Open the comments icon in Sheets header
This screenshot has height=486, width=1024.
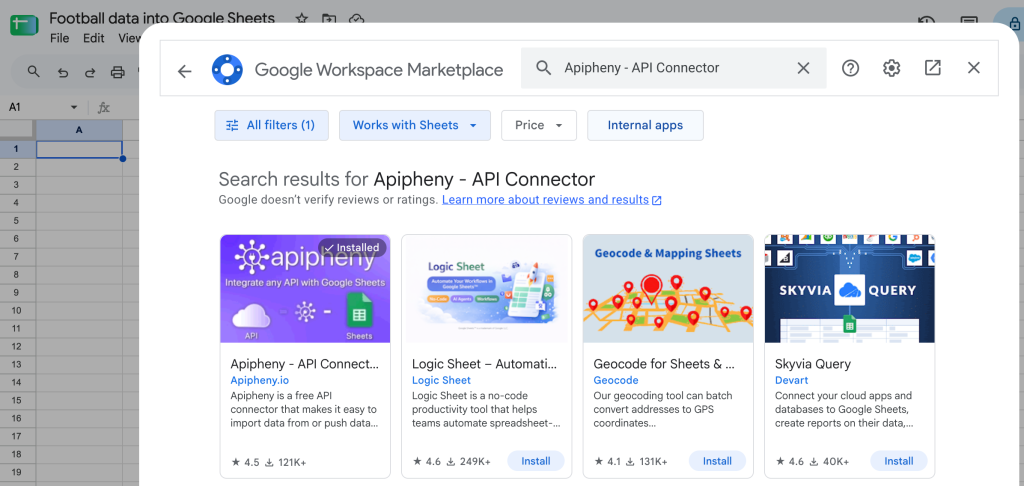[969, 22]
